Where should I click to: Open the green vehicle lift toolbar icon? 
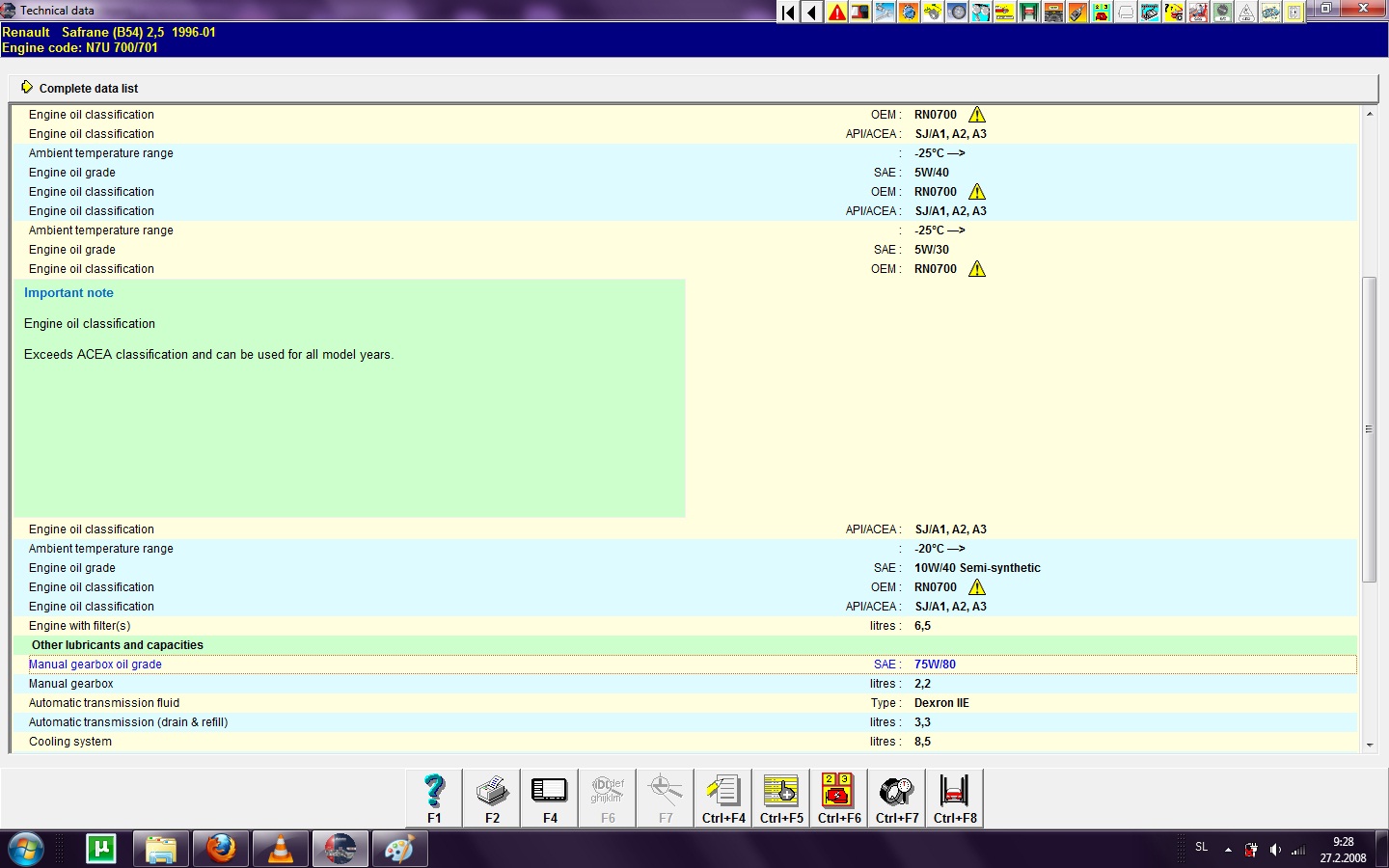1029,12
